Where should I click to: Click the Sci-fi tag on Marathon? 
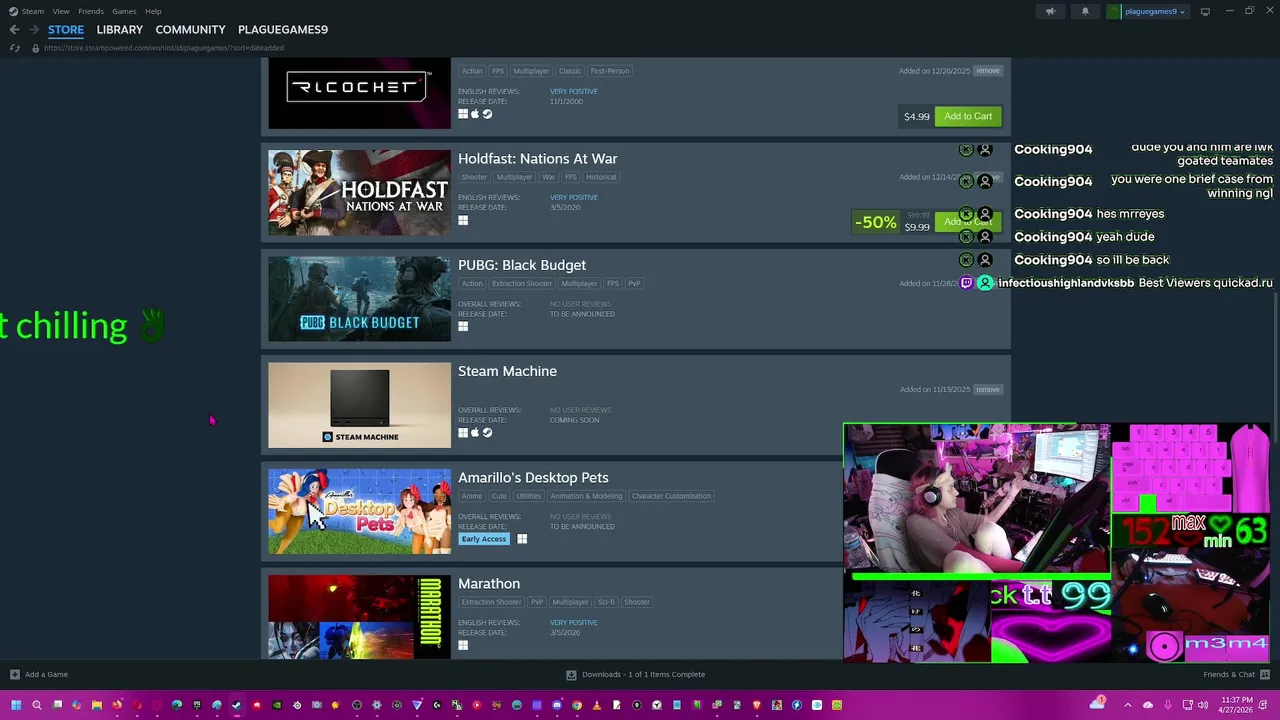pyautogui.click(x=606, y=602)
